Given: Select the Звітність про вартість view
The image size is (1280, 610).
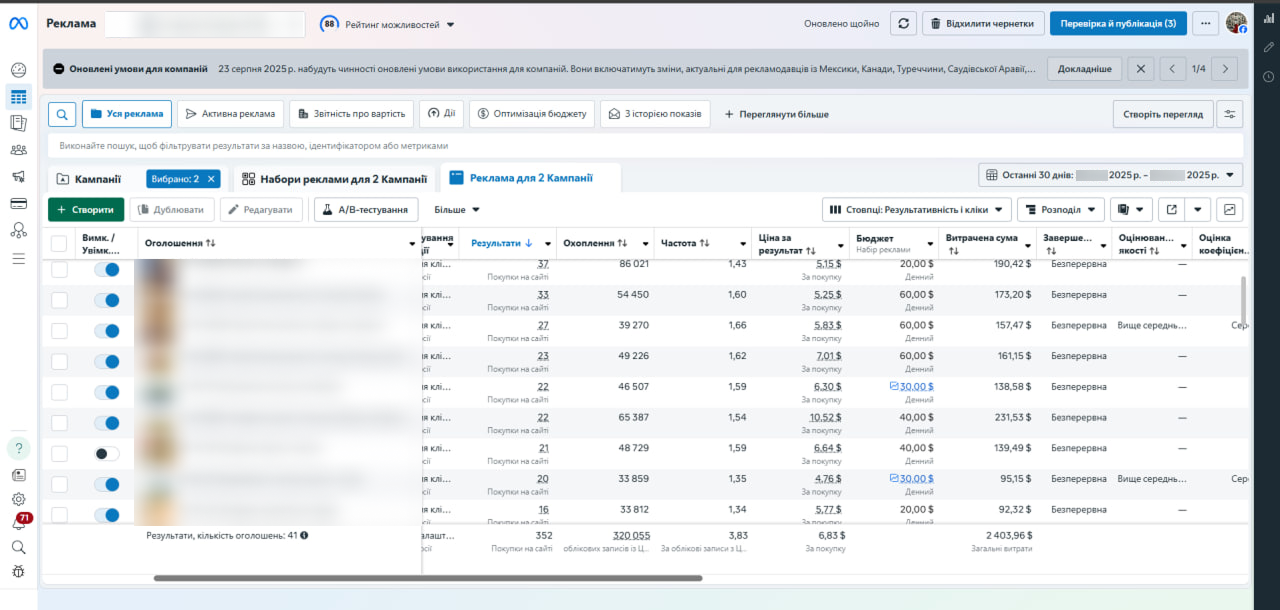Looking at the screenshot, I should click(x=351, y=114).
